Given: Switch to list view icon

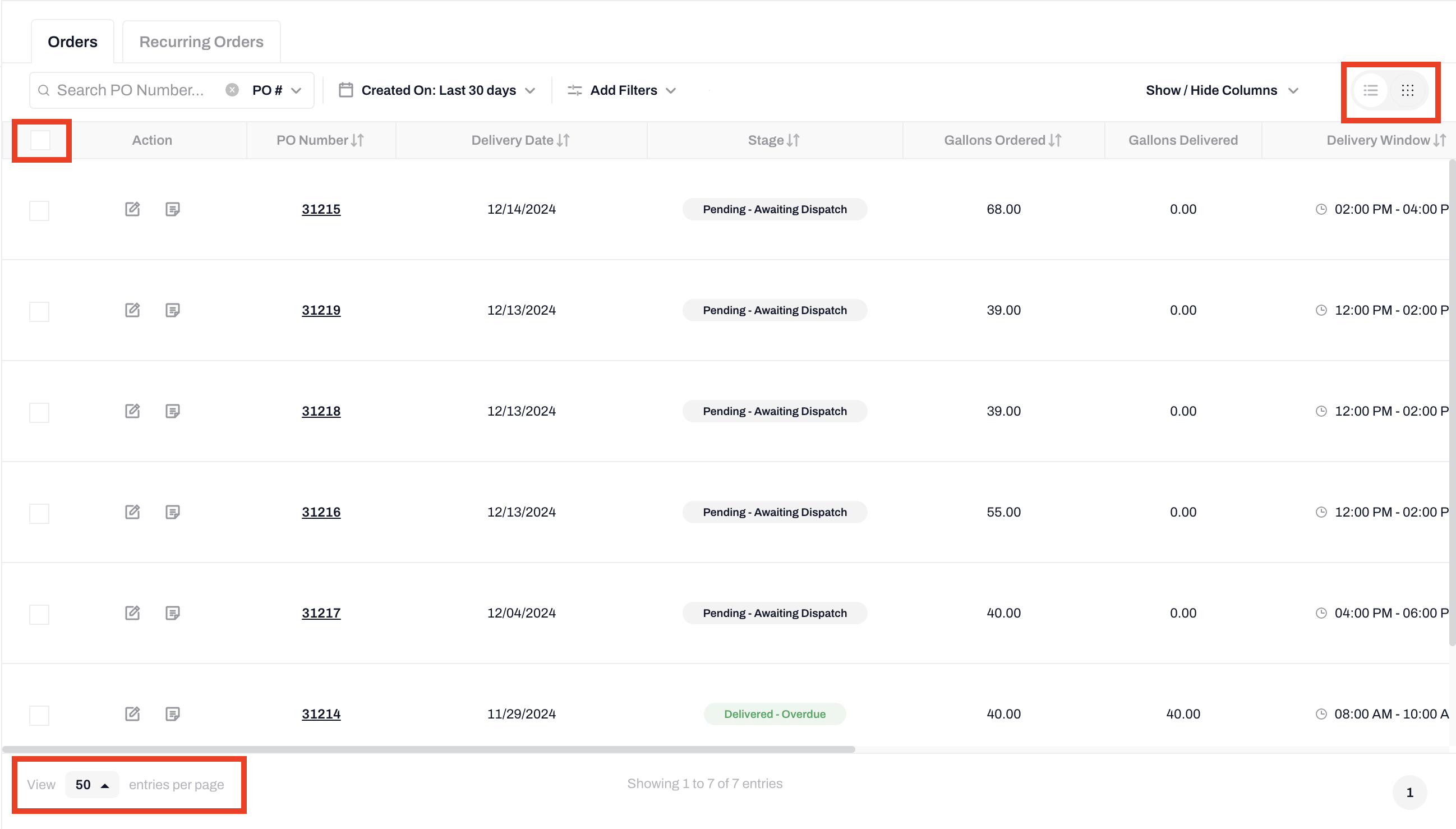Looking at the screenshot, I should pos(1370,90).
